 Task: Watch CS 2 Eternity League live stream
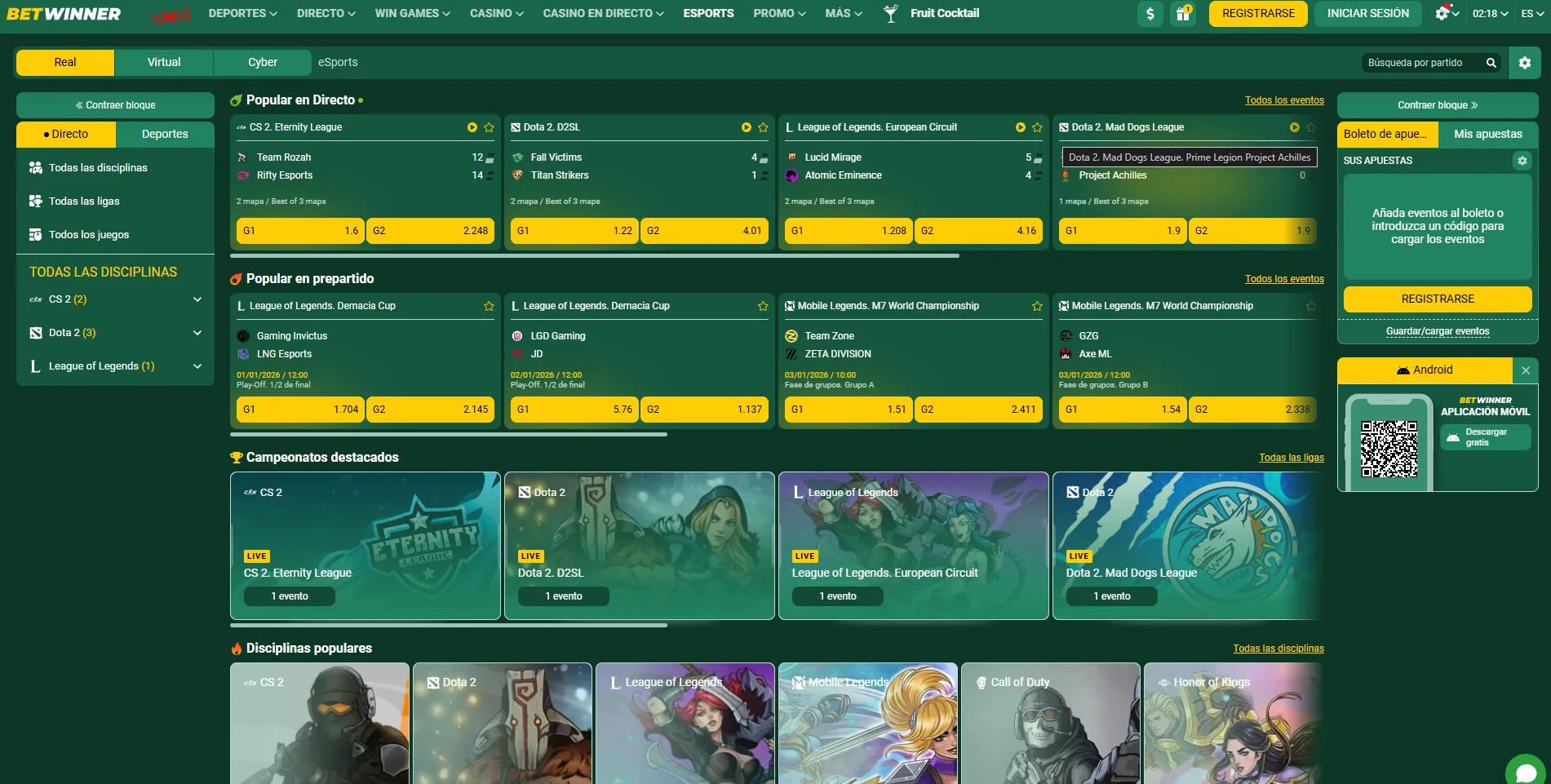click(x=472, y=127)
